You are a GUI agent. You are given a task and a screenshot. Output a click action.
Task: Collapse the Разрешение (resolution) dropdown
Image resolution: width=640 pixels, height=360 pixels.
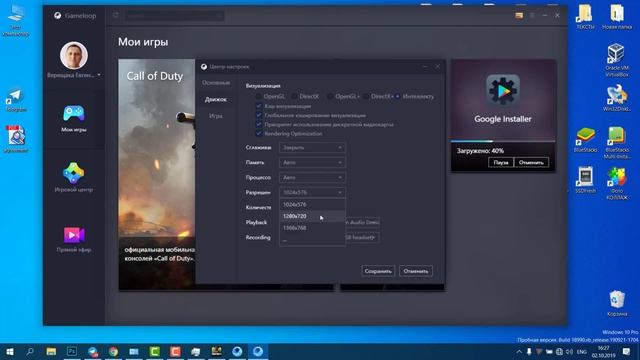point(312,192)
